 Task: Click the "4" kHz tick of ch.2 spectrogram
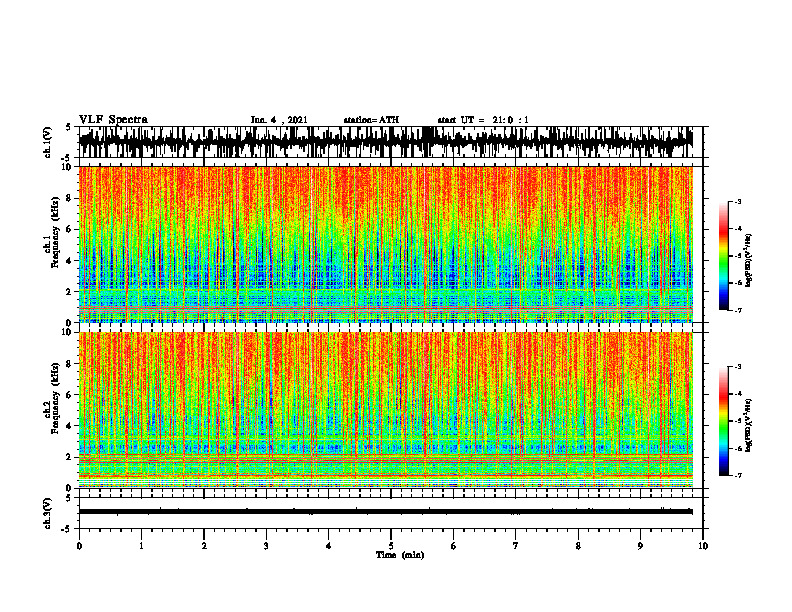pyautogui.click(x=70, y=426)
